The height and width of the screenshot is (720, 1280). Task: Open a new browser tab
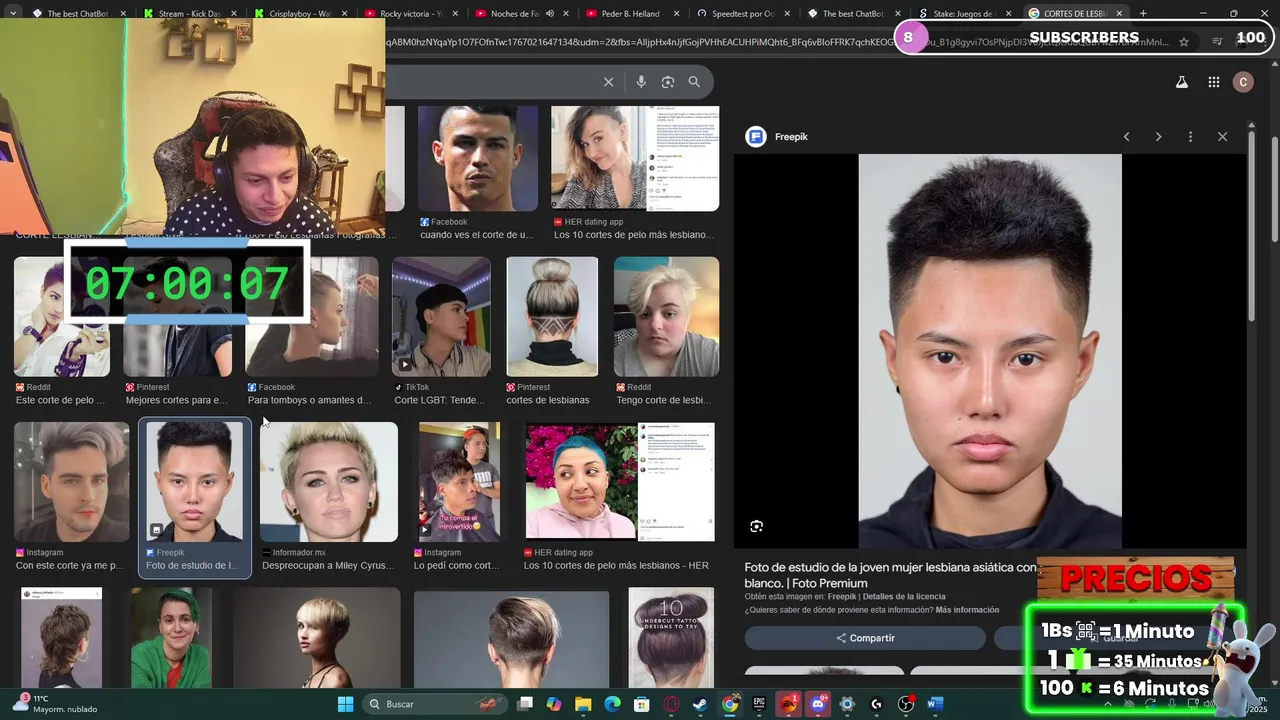pos(1143,13)
